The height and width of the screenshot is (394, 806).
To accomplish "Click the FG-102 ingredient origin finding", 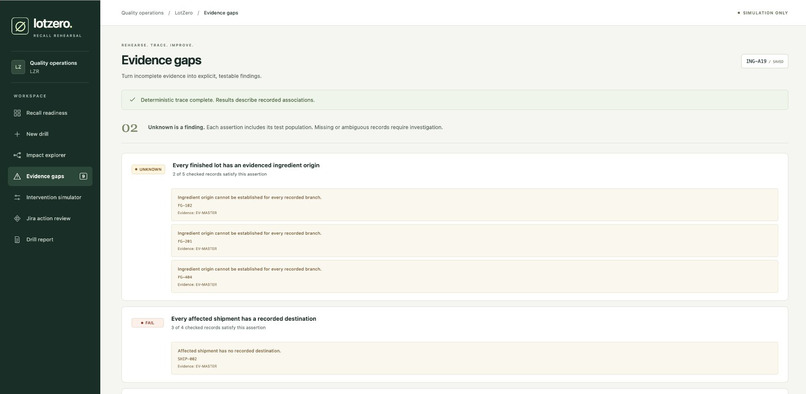I will pyautogui.click(x=474, y=205).
